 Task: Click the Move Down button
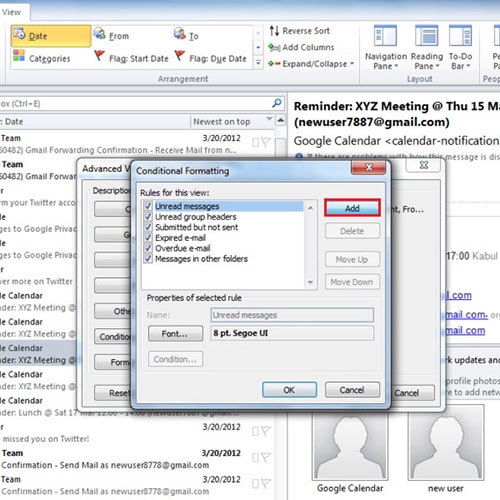click(x=352, y=282)
